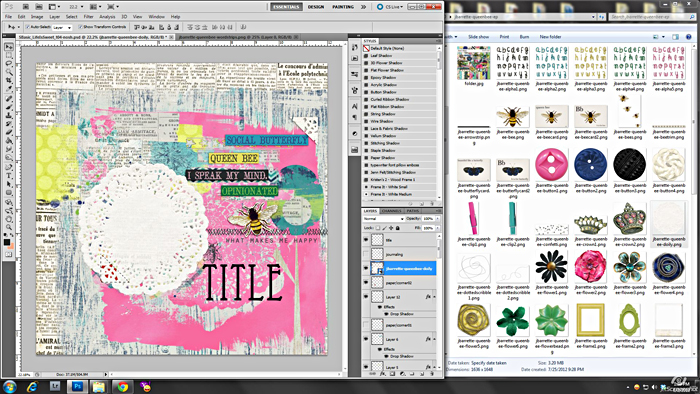
Task: Select the Quick Selection tool
Action: coord(8,72)
